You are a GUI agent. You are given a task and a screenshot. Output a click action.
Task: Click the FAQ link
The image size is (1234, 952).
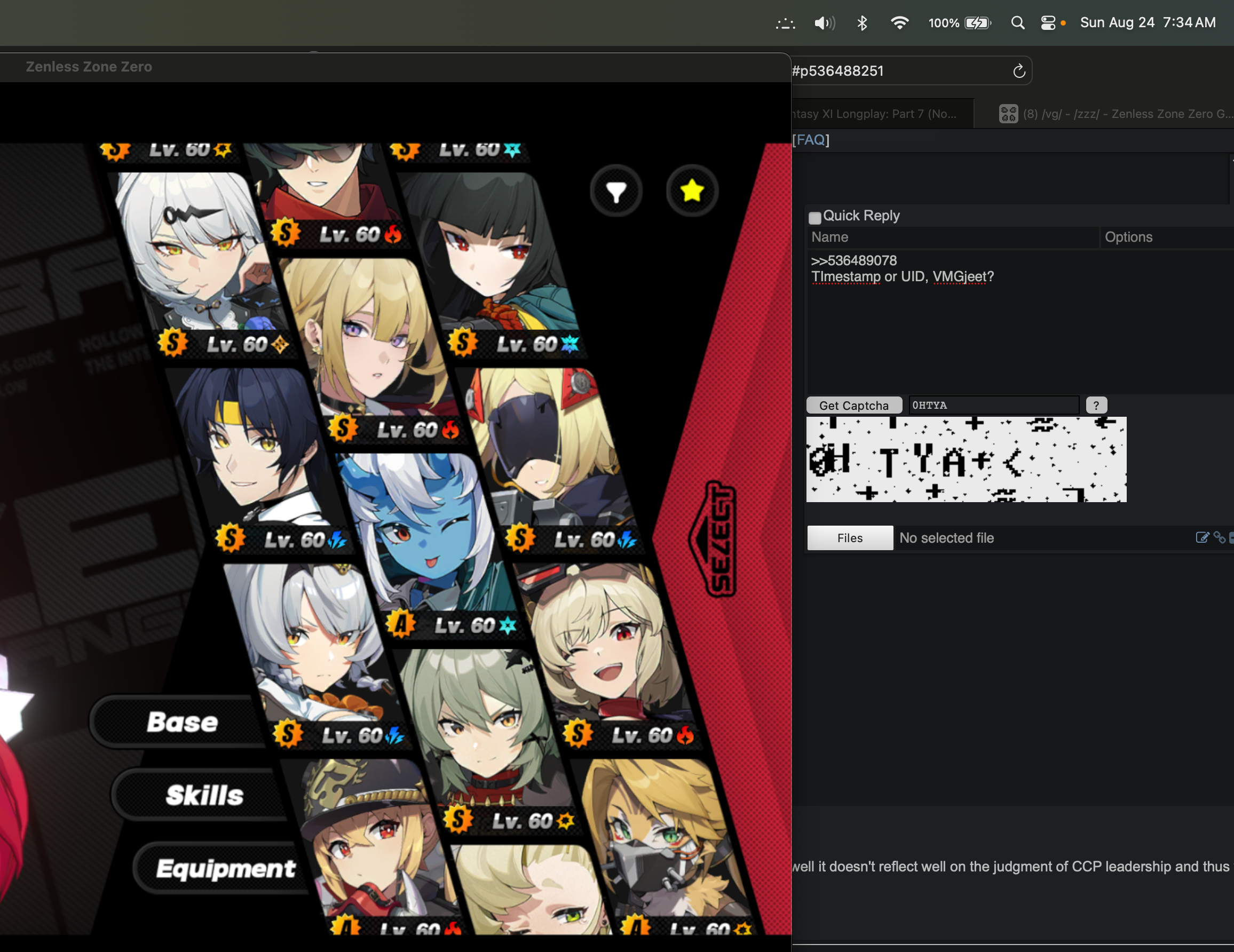coord(811,140)
